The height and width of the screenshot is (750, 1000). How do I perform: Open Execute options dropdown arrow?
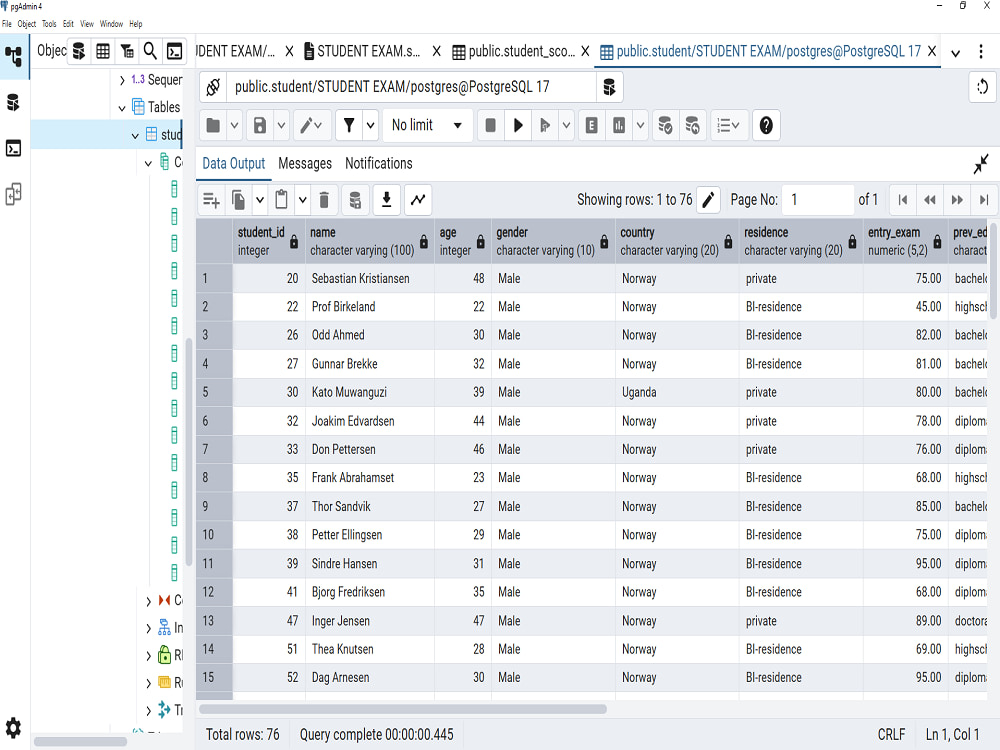(x=566, y=126)
